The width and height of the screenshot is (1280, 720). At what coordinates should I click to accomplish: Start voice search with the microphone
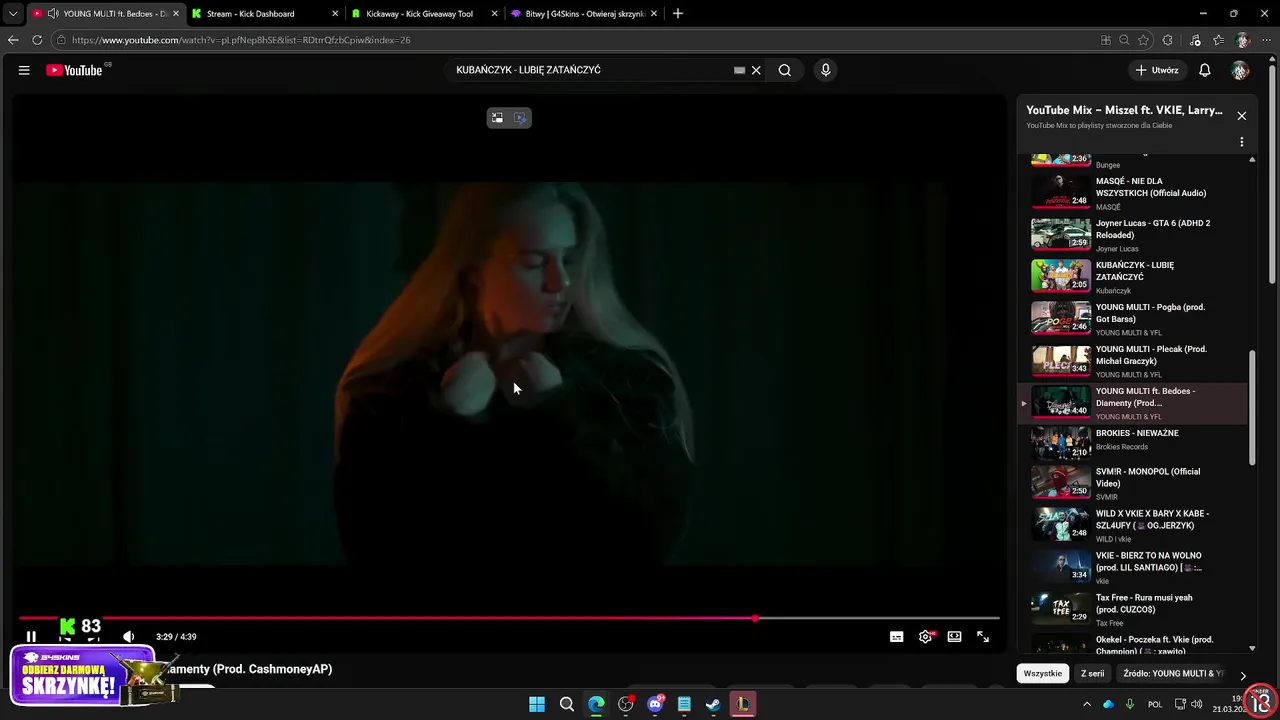pos(825,70)
